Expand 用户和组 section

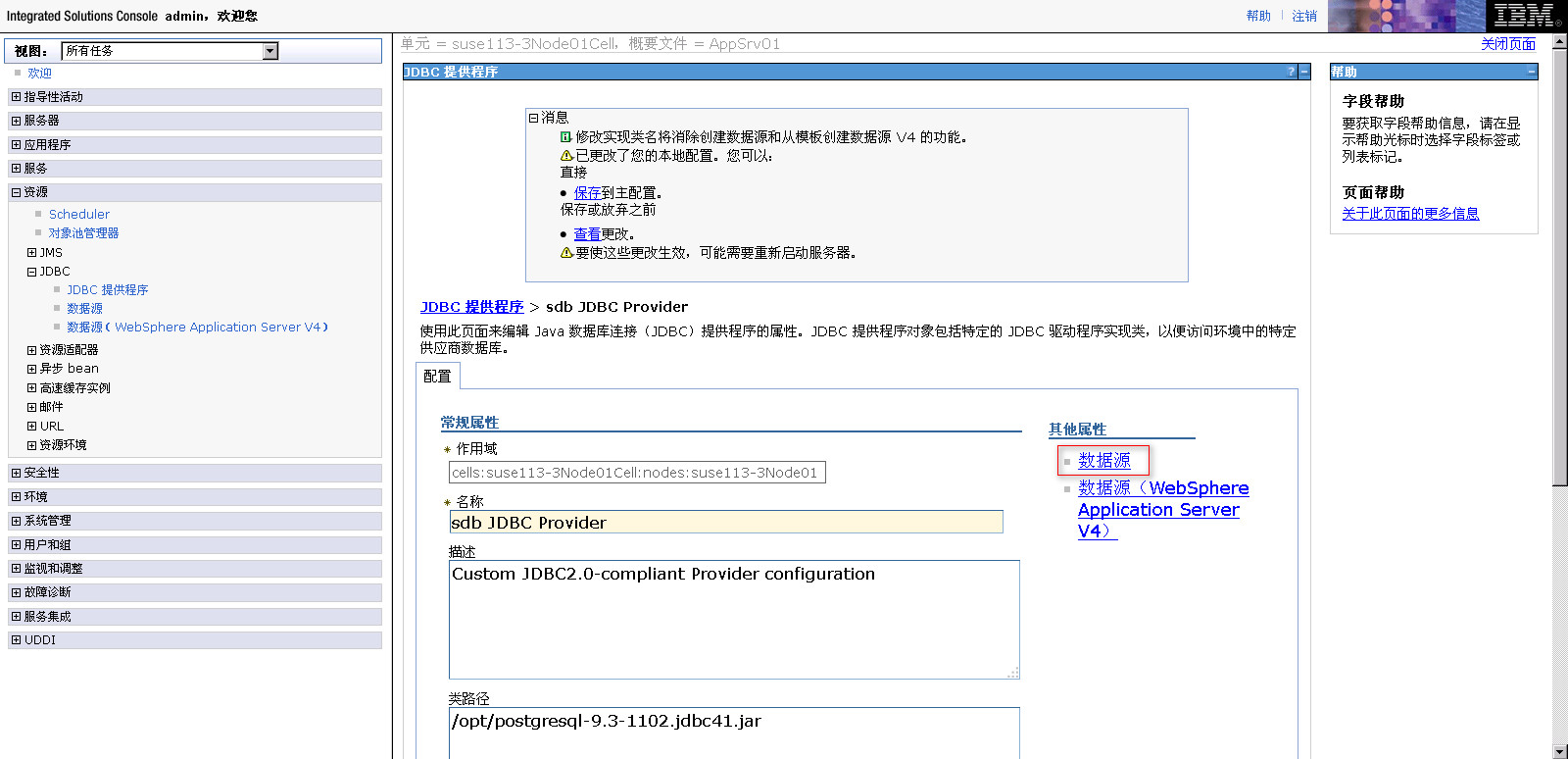(16, 545)
